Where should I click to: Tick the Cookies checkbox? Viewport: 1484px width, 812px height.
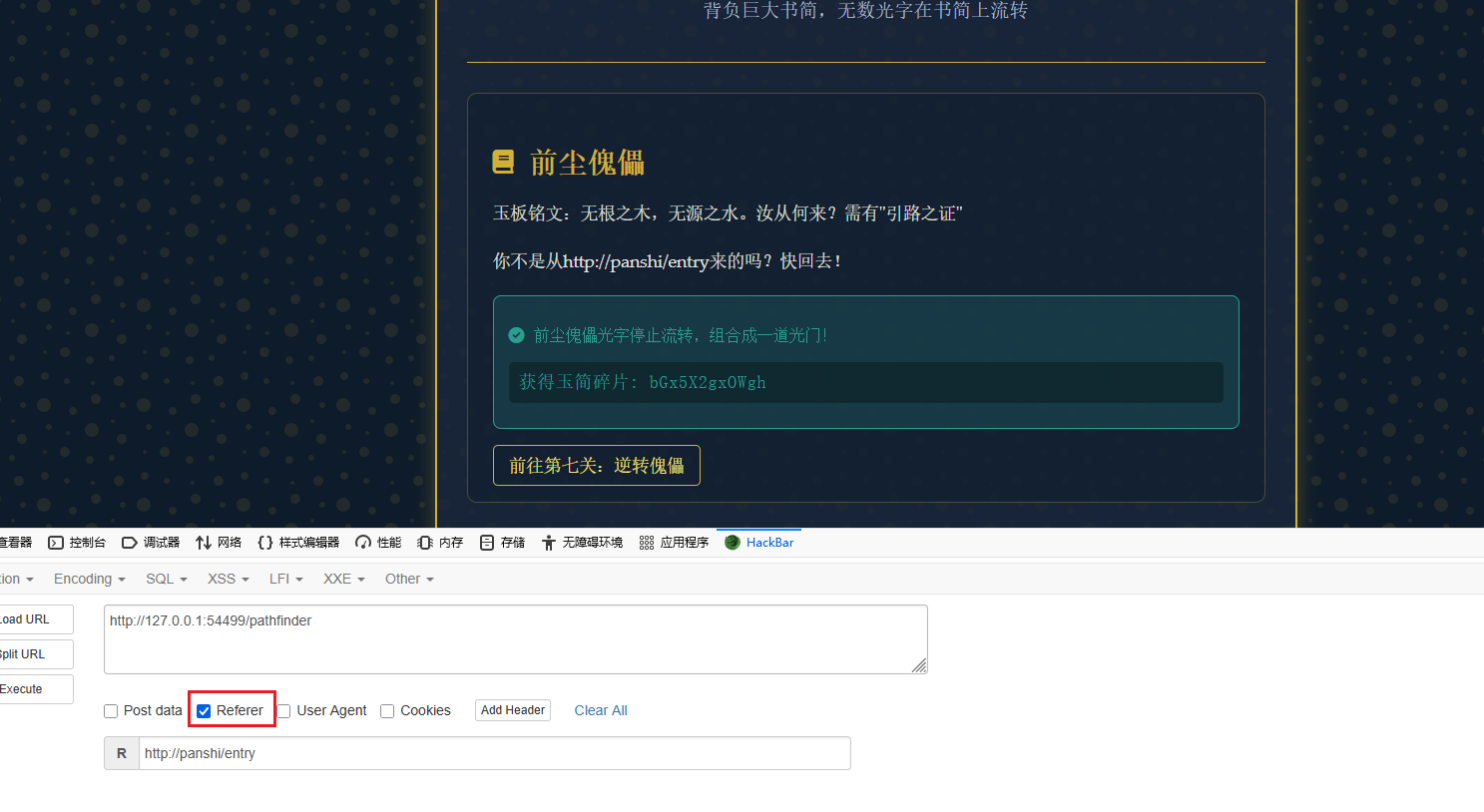(x=387, y=711)
